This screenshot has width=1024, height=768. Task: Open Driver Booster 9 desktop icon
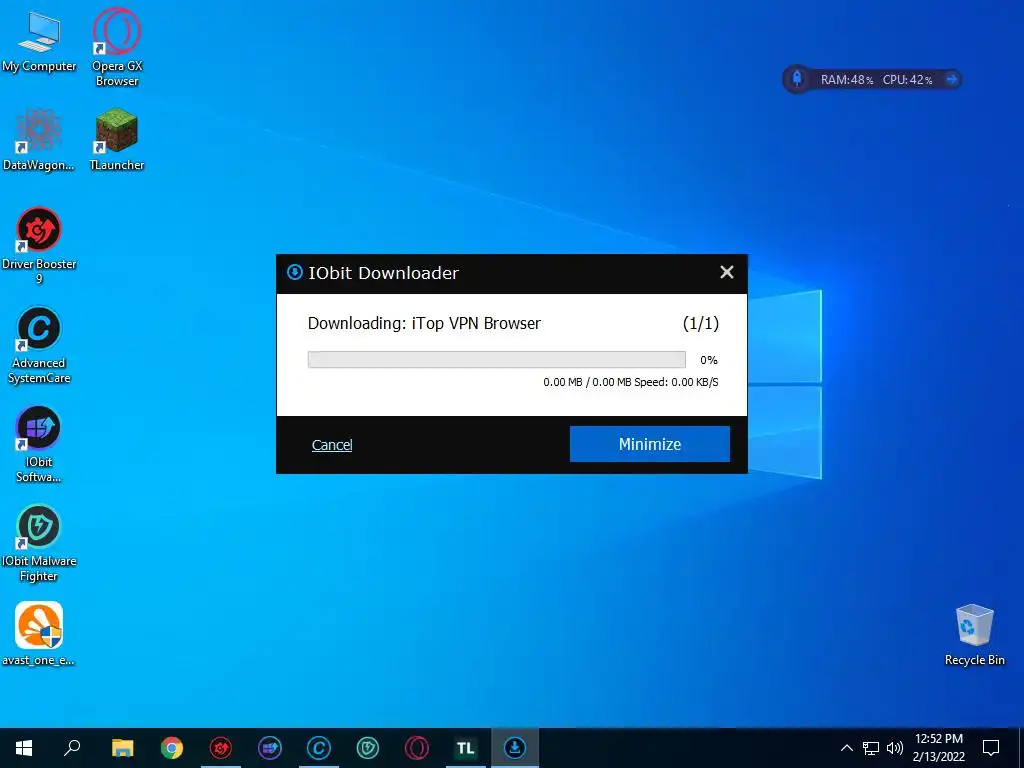point(39,246)
